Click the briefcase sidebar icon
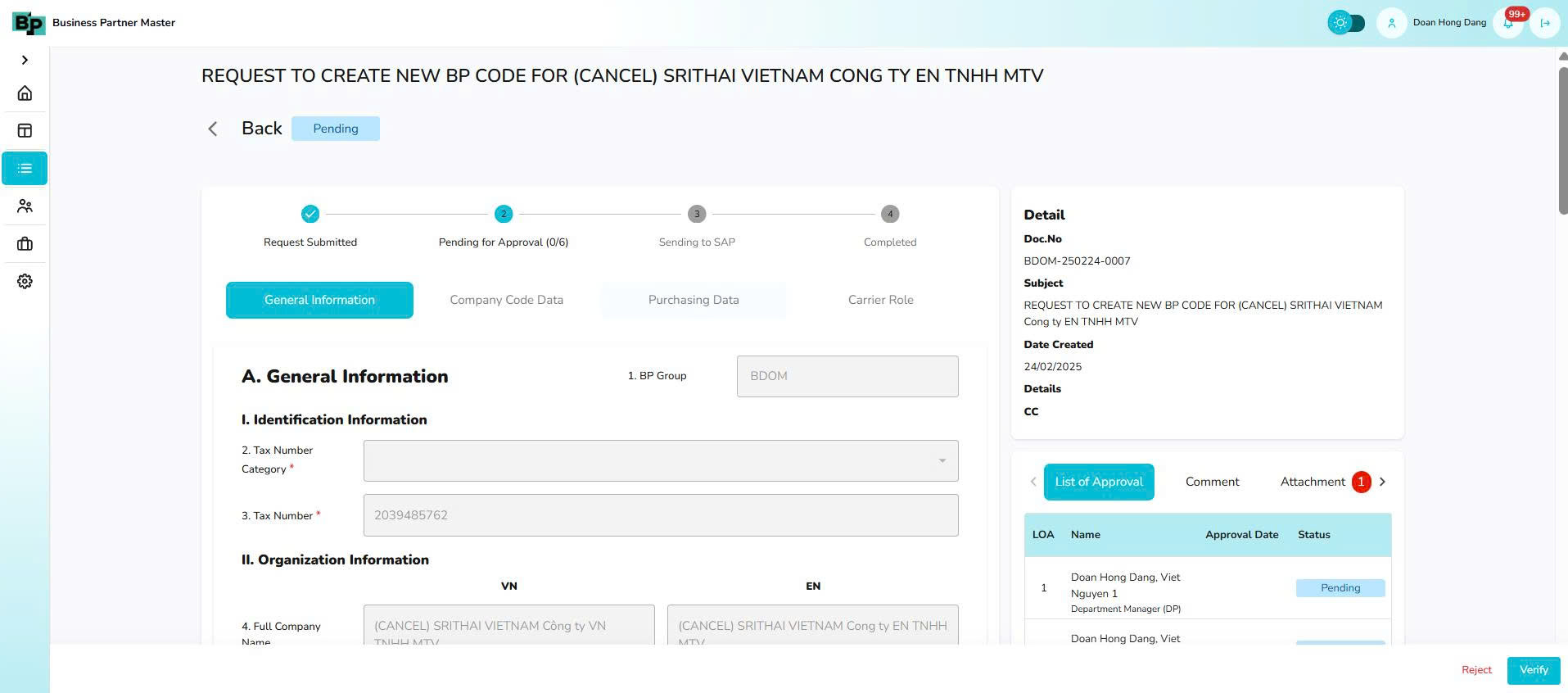 (x=25, y=244)
